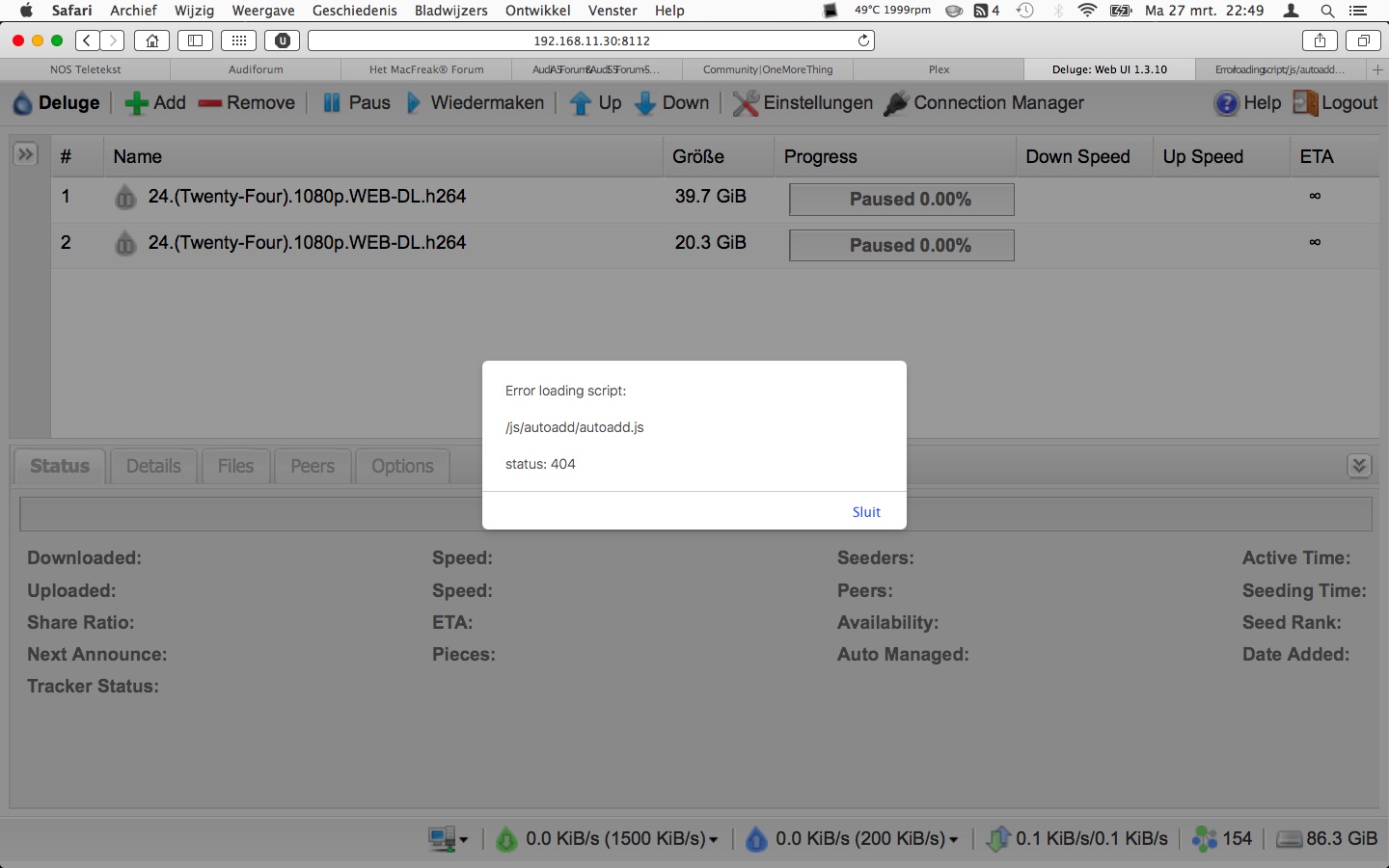
Task: Switch to Audiforum tab
Action: point(256,69)
